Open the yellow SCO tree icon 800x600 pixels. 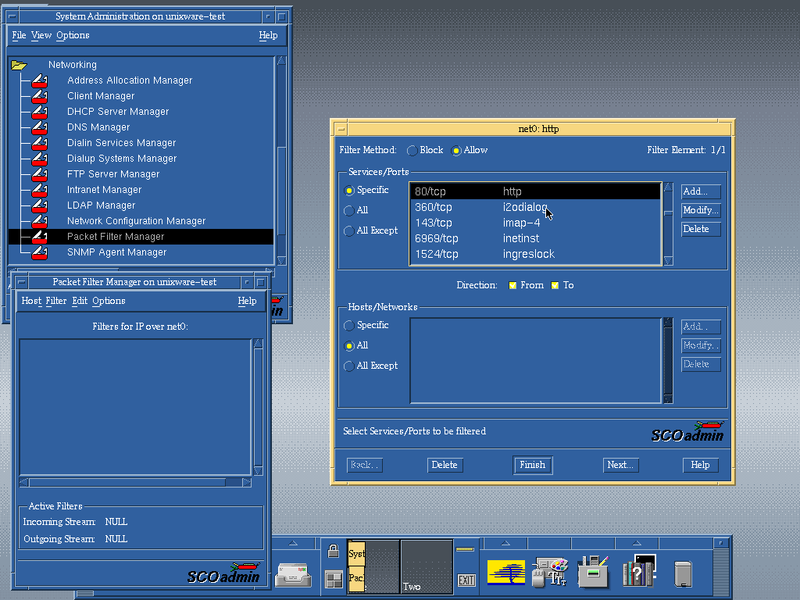coord(506,572)
